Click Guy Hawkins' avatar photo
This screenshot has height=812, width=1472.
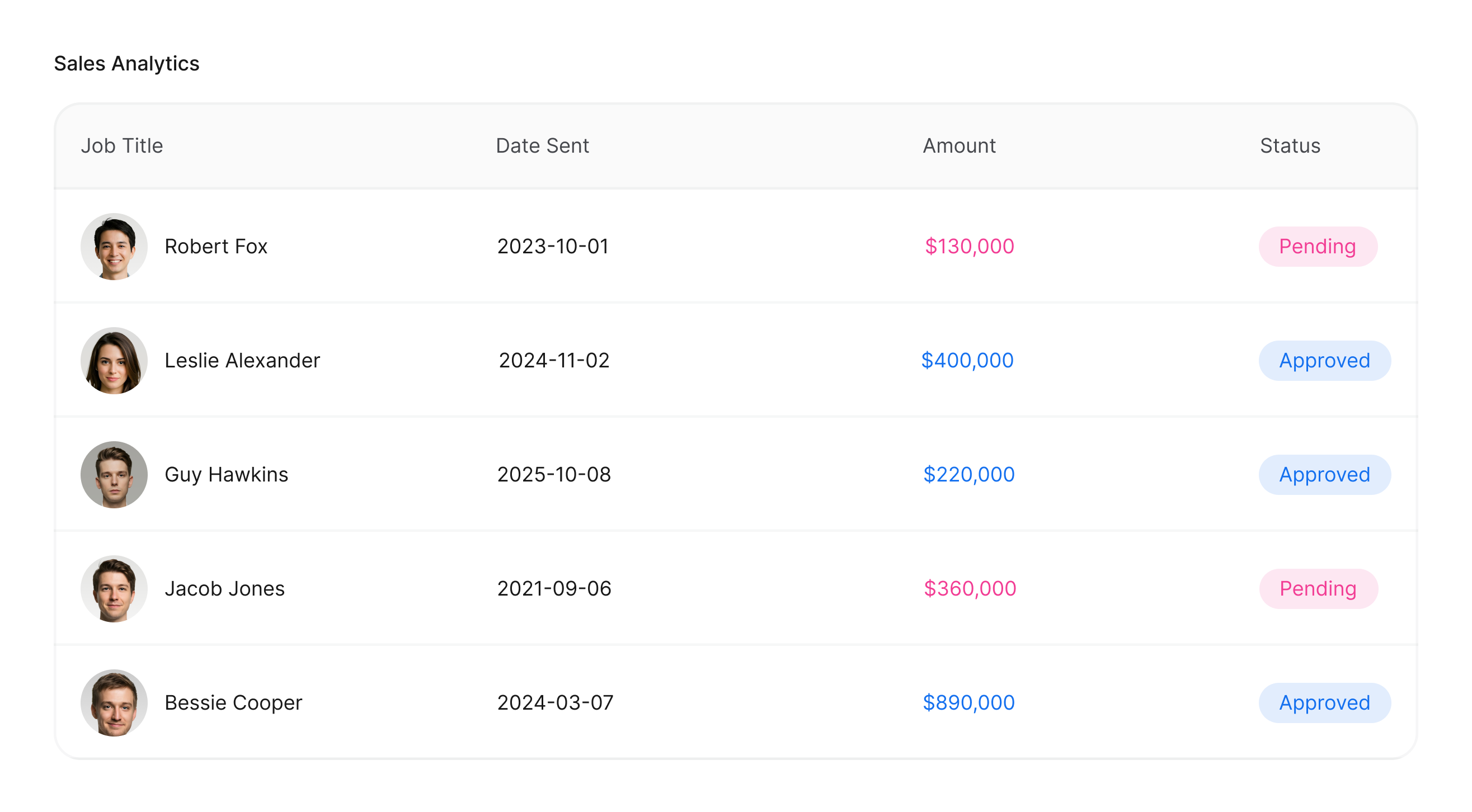[114, 475]
